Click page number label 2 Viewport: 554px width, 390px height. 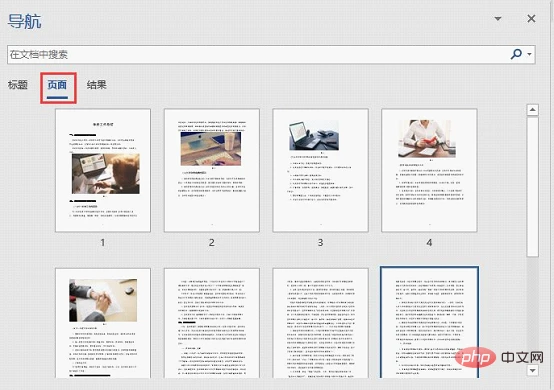212,242
